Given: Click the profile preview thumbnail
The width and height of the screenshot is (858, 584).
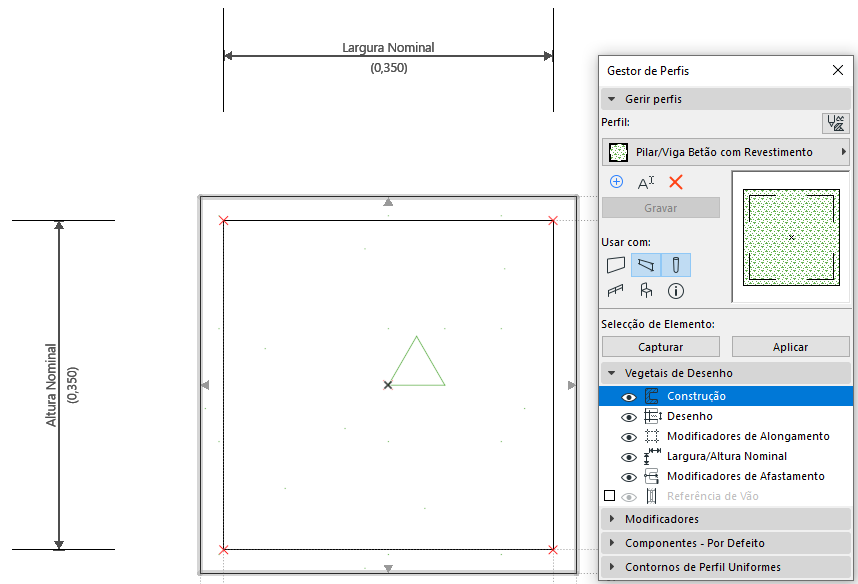Looking at the screenshot, I should [x=791, y=237].
